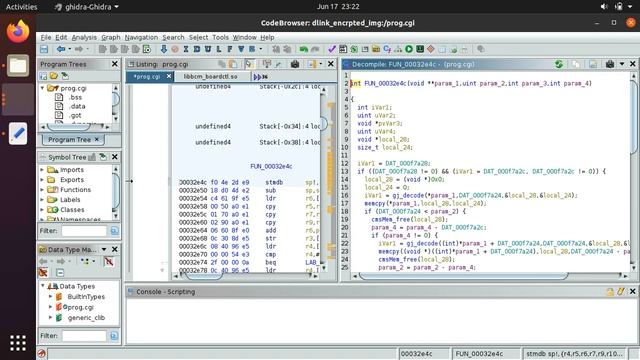Click the orange diamond toolbar icon
This screenshot has height=360, width=640.
point(431,49)
